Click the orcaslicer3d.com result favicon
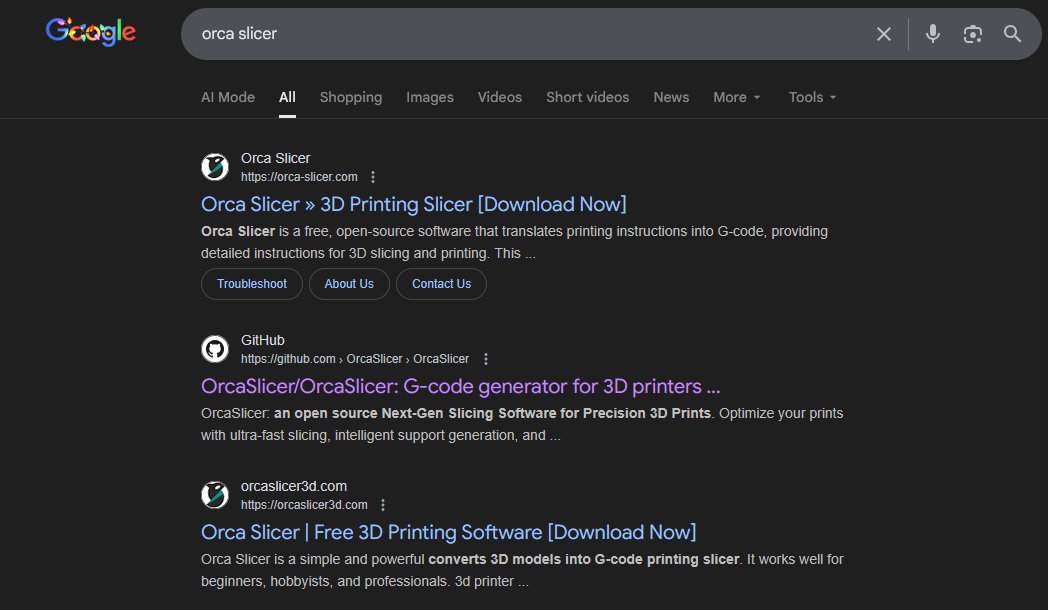1048x610 pixels. point(215,494)
